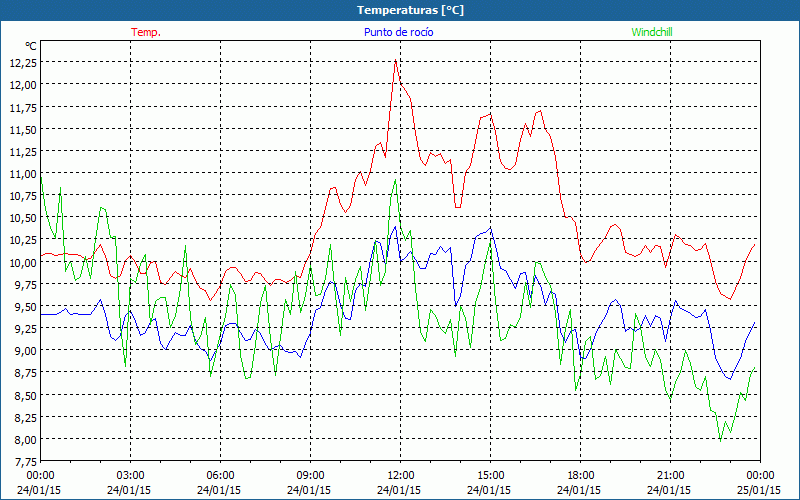Image resolution: width=800 pixels, height=500 pixels.
Task: Click the 25/01/15 date label
Action: point(759,490)
